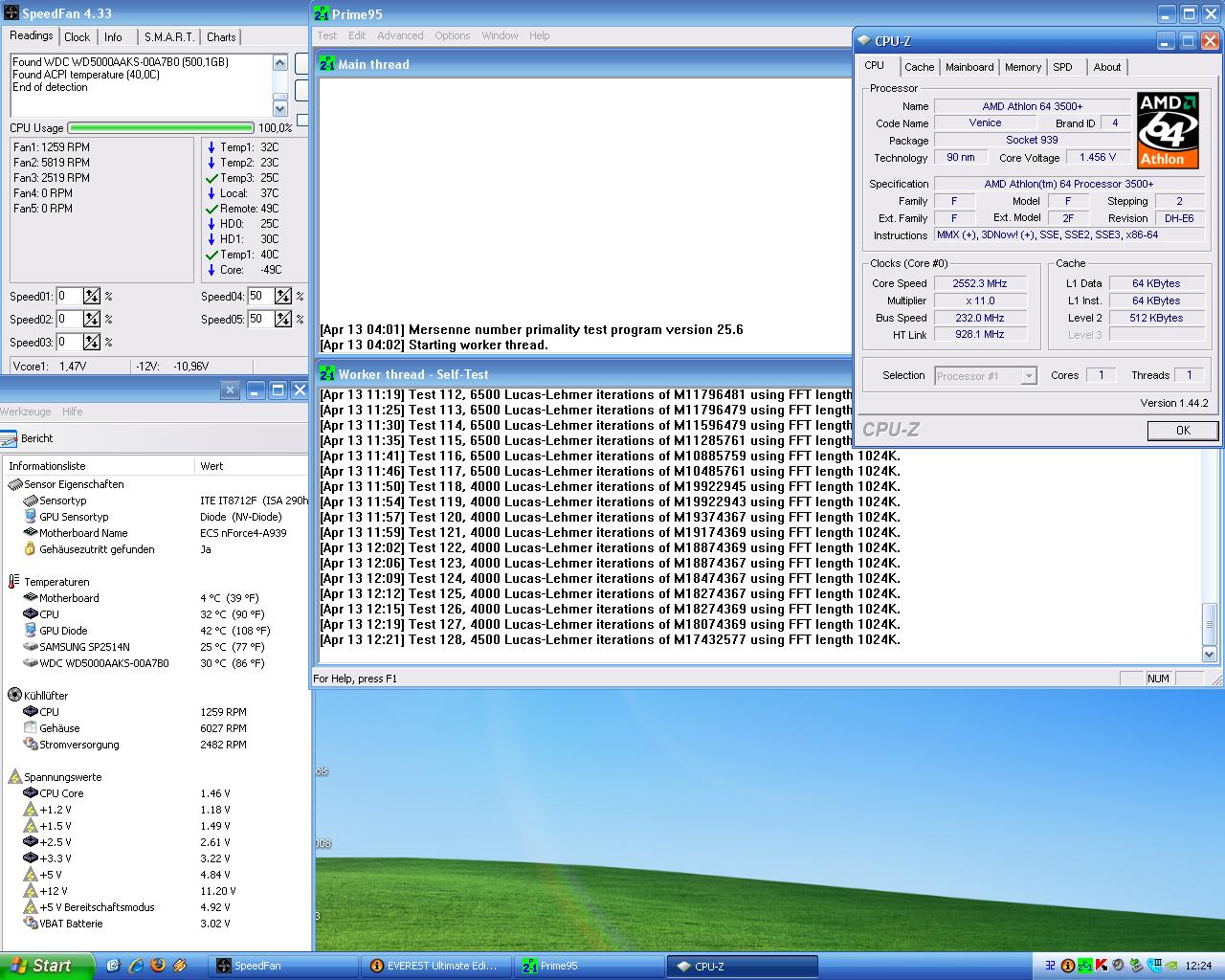1225x980 pixels.
Task: Open the Options menu in Prime95
Action: [452, 35]
